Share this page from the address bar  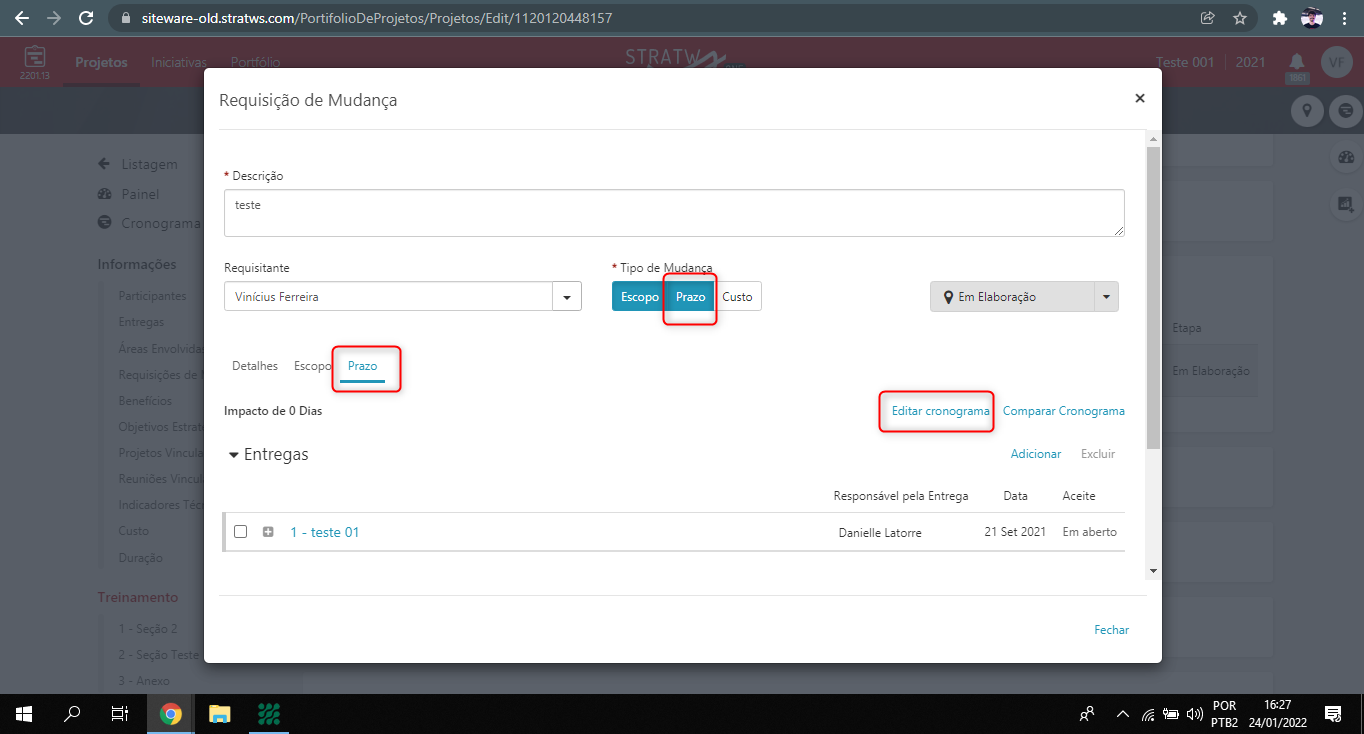tap(1208, 18)
